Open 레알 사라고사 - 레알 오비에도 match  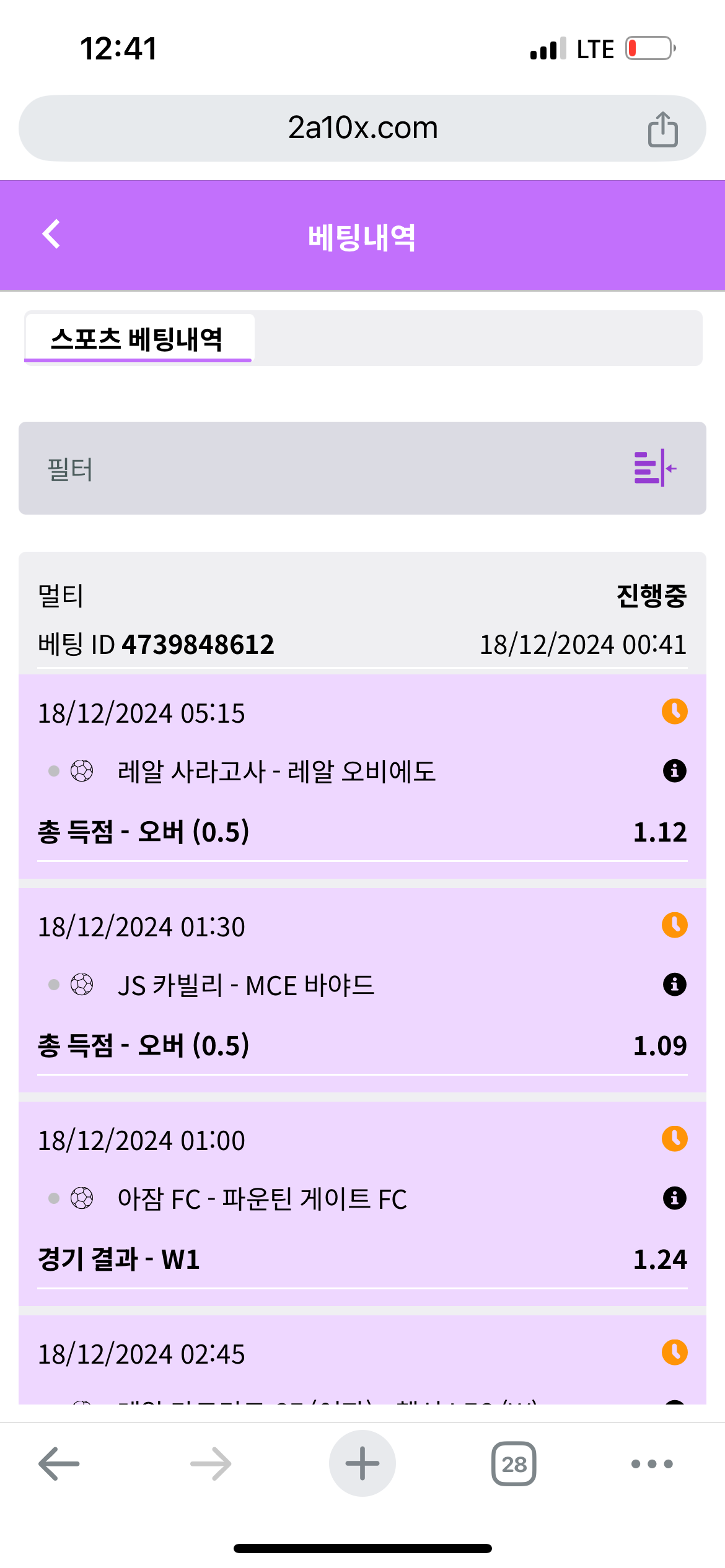click(276, 772)
